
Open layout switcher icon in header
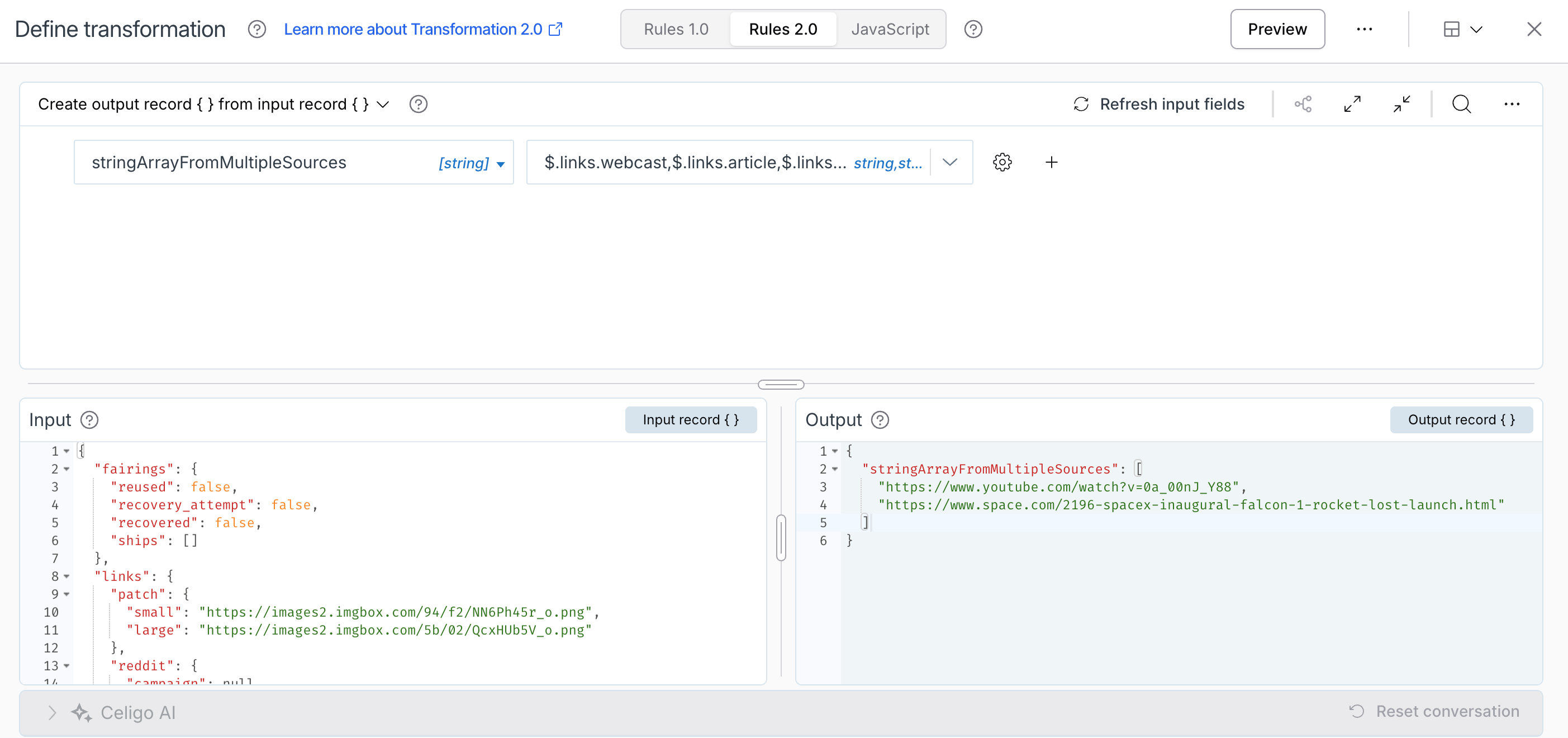[x=1461, y=29]
